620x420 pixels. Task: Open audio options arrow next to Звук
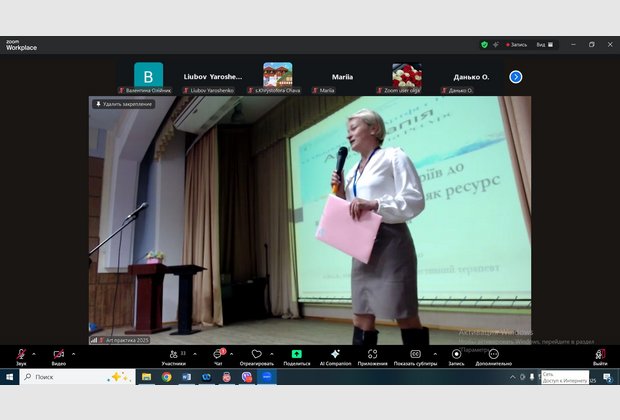pos(34,354)
